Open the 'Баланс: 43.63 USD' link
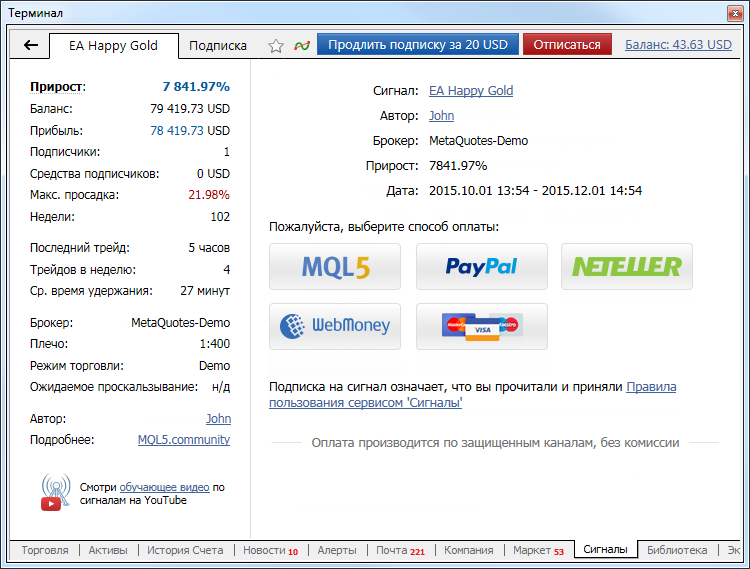 tap(678, 44)
